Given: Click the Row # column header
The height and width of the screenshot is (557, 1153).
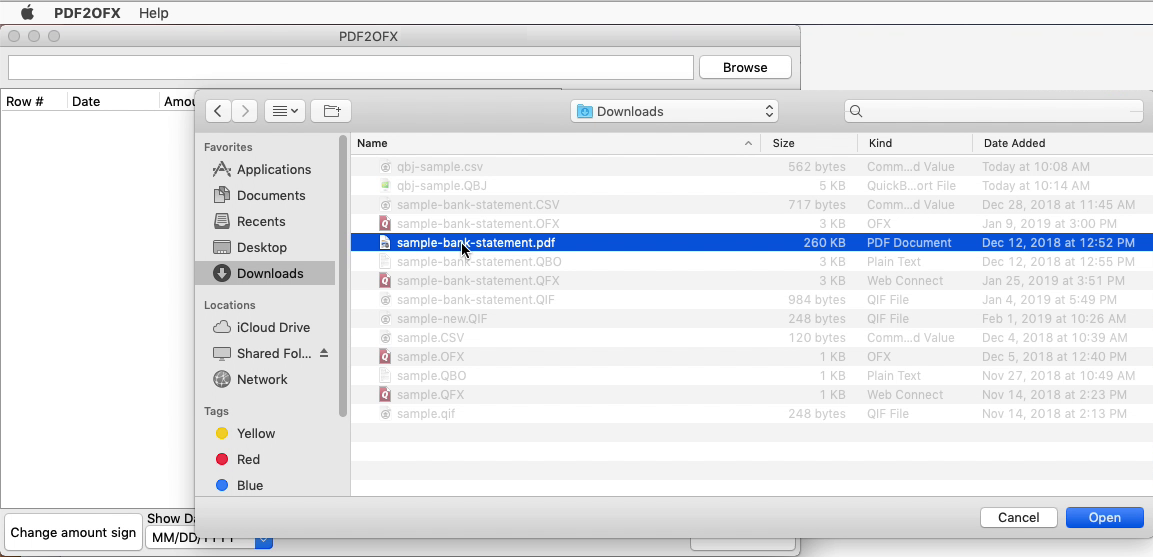Looking at the screenshot, I should click(34, 102).
